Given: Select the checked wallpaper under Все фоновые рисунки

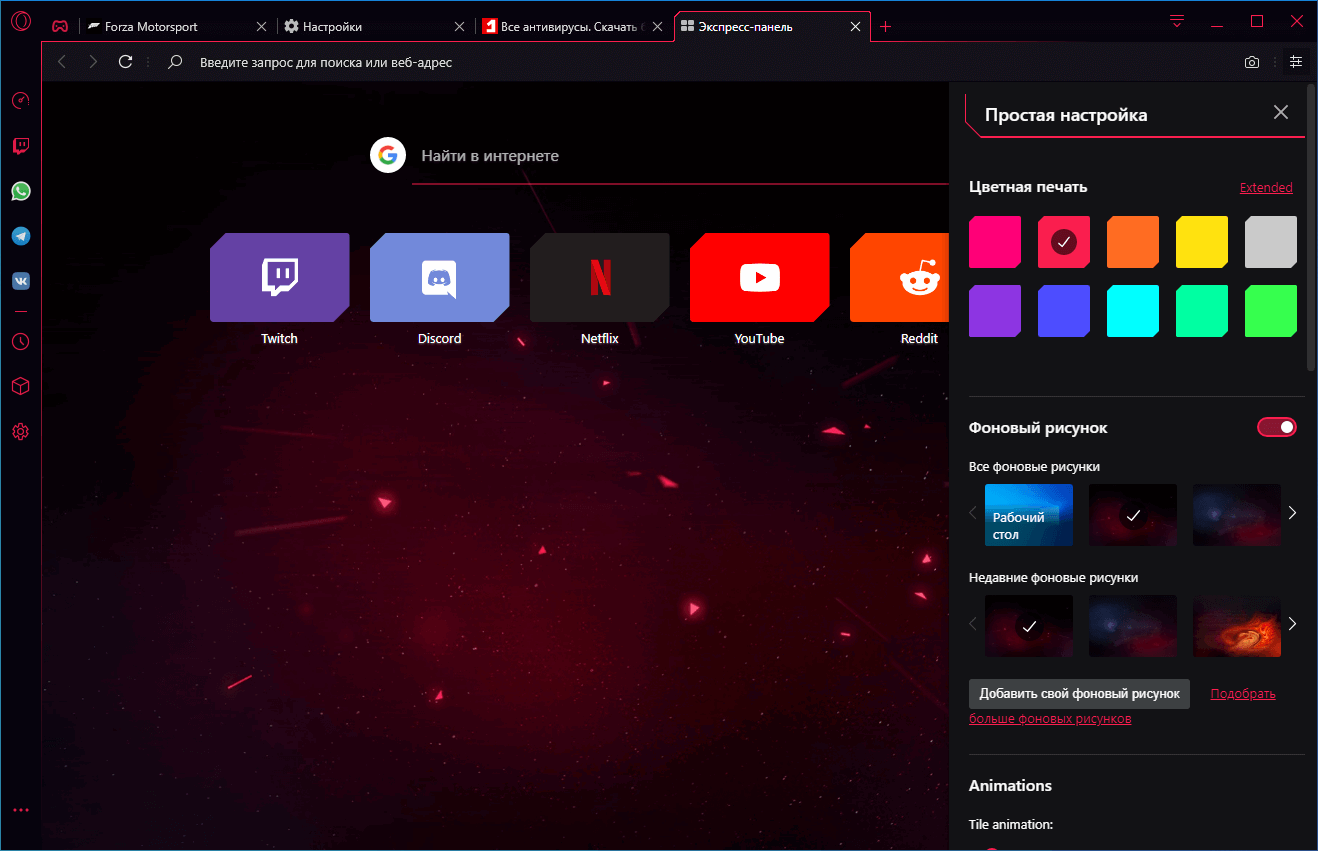Looking at the screenshot, I should pyautogui.click(x=1133, y=515).
